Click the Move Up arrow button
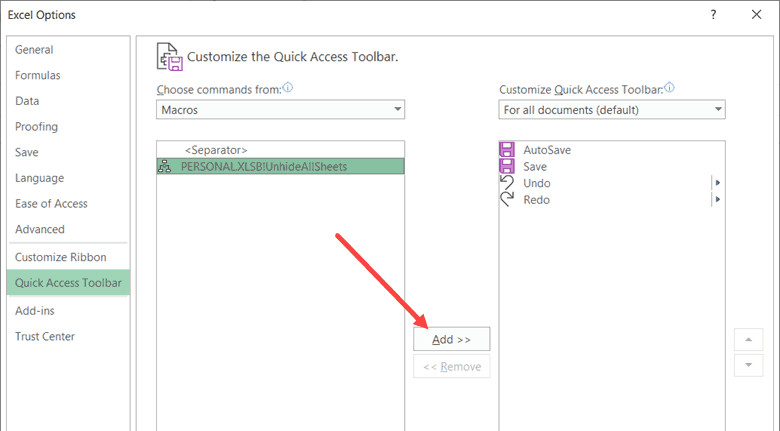This screenshot has width=780, height=431. (x=748, y=339)
